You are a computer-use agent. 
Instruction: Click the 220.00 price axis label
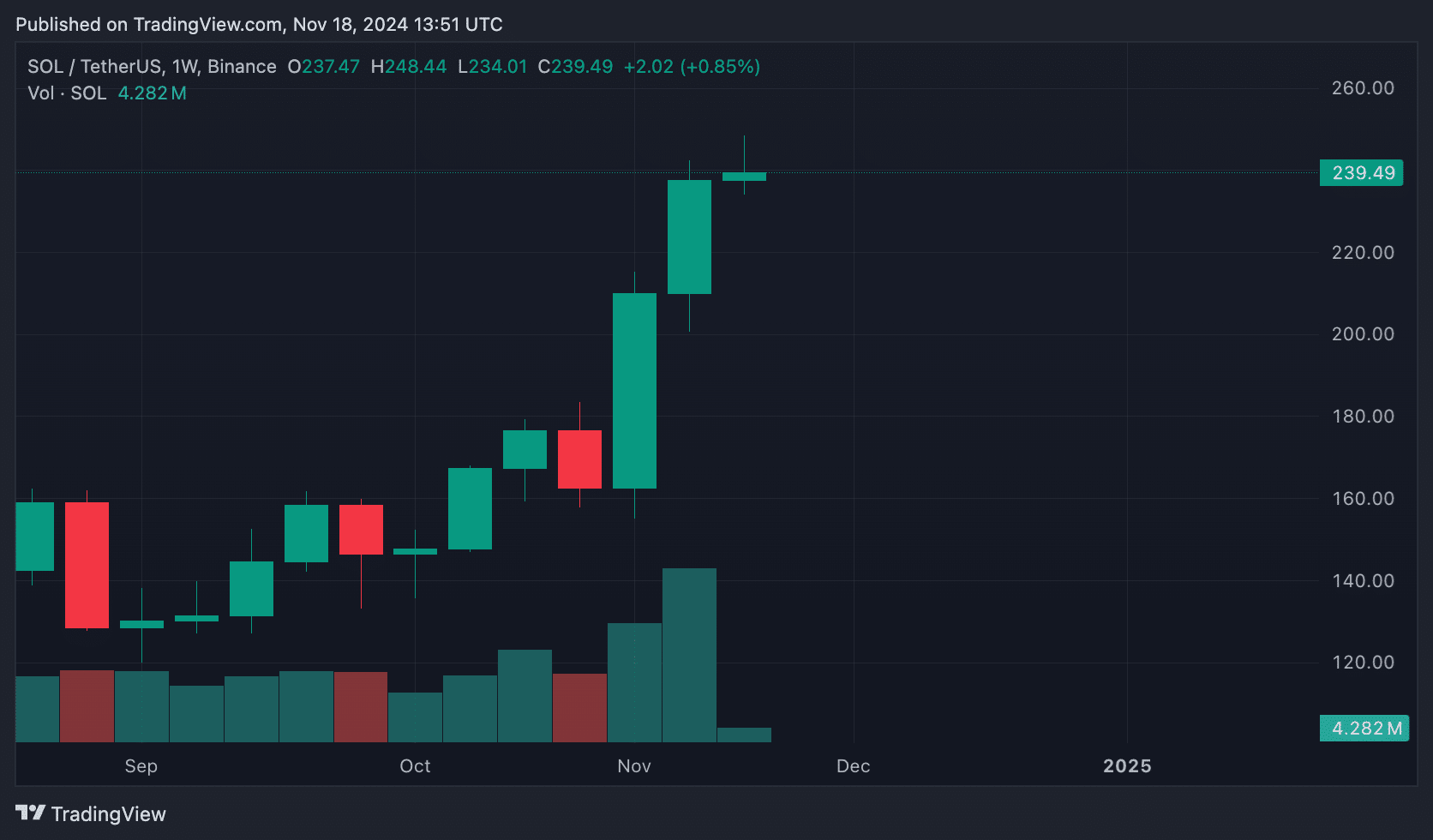point(1363,253)
